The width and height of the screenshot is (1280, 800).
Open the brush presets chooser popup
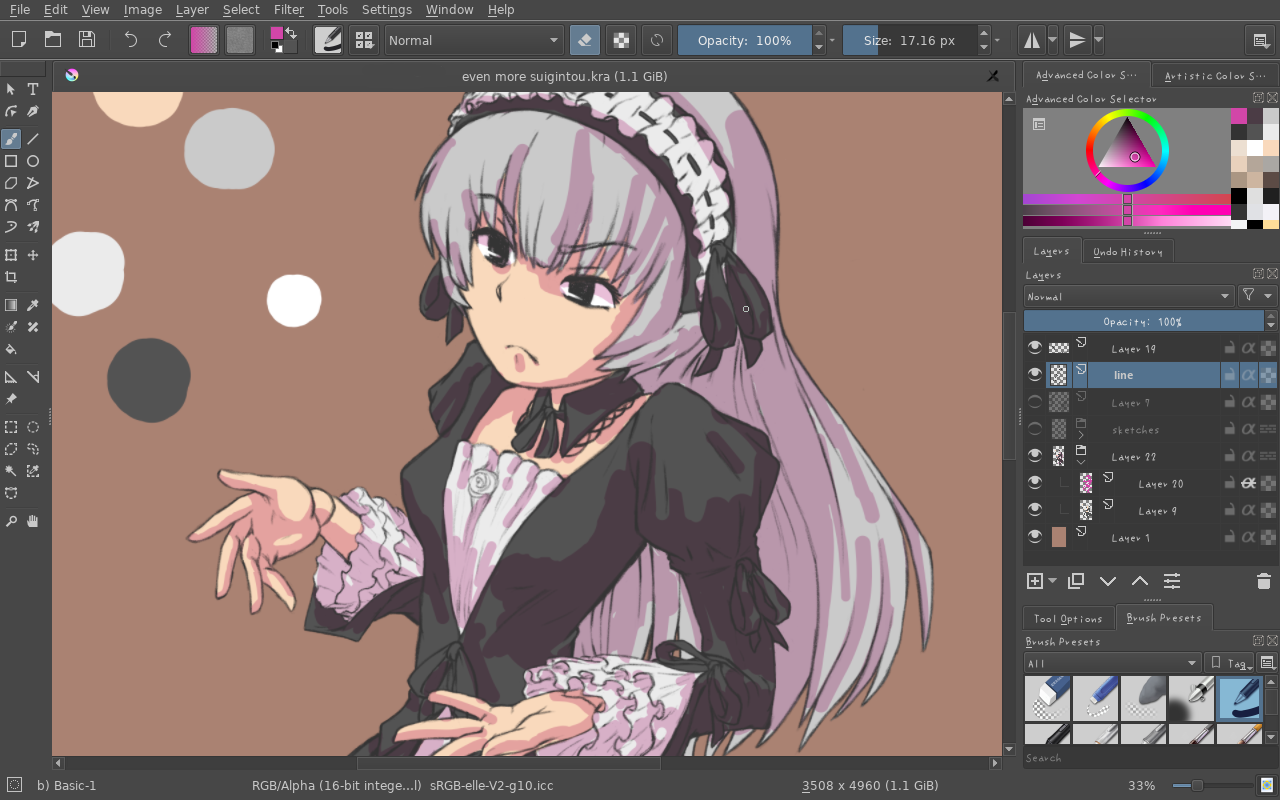click(364, 40)
